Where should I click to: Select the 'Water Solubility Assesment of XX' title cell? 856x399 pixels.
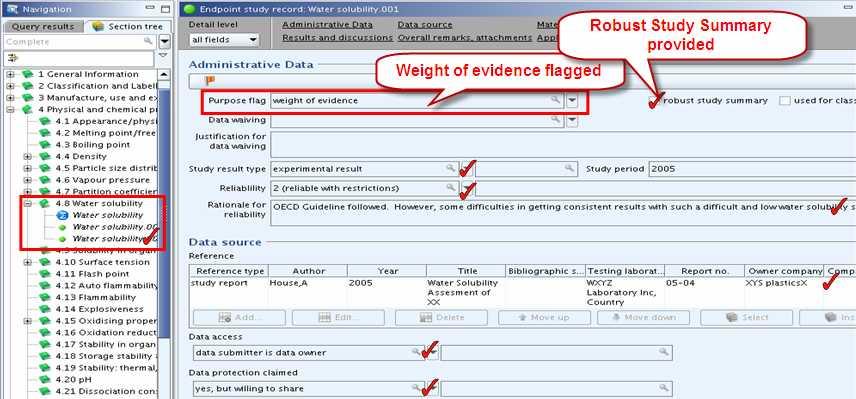pos(466,293)
